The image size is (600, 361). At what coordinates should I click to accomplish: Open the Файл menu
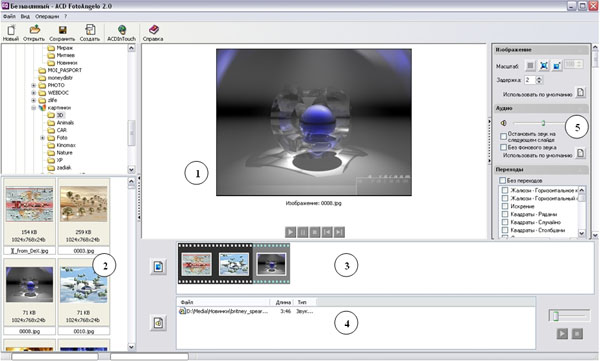(x=9, y=16)
